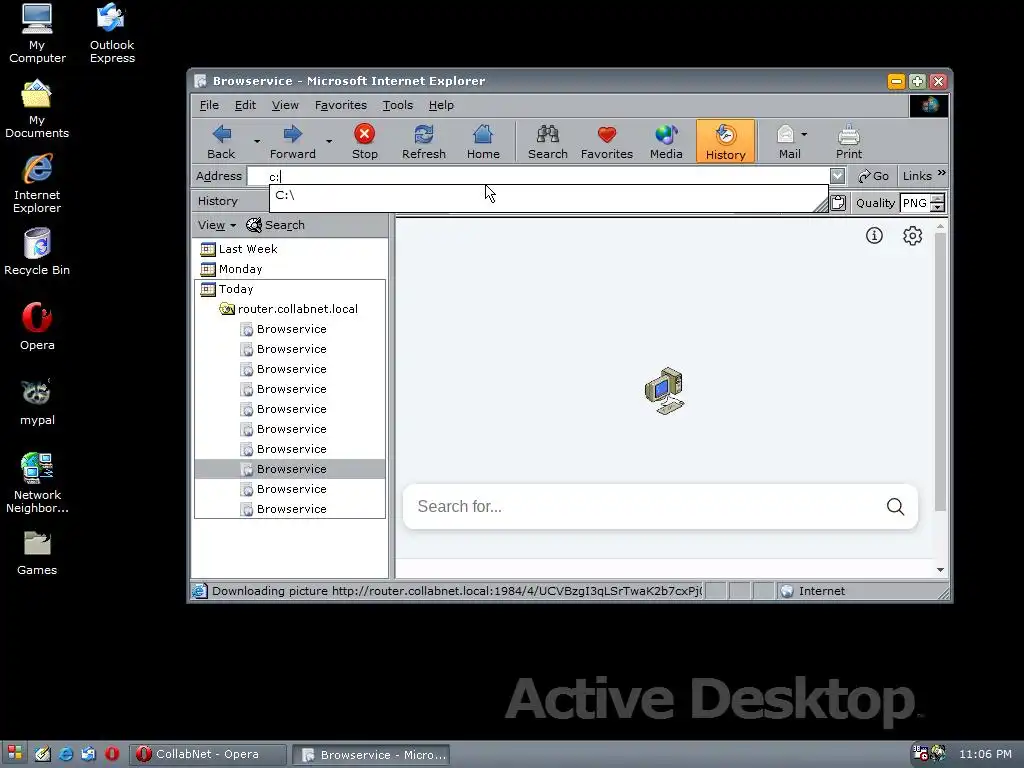Click Search in the History pane
This screenshot has height=768, width=1024.
click(x=276, y=225)
